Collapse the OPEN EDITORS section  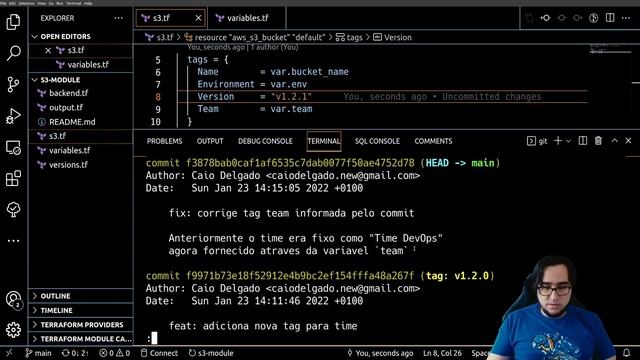(65, 36)
